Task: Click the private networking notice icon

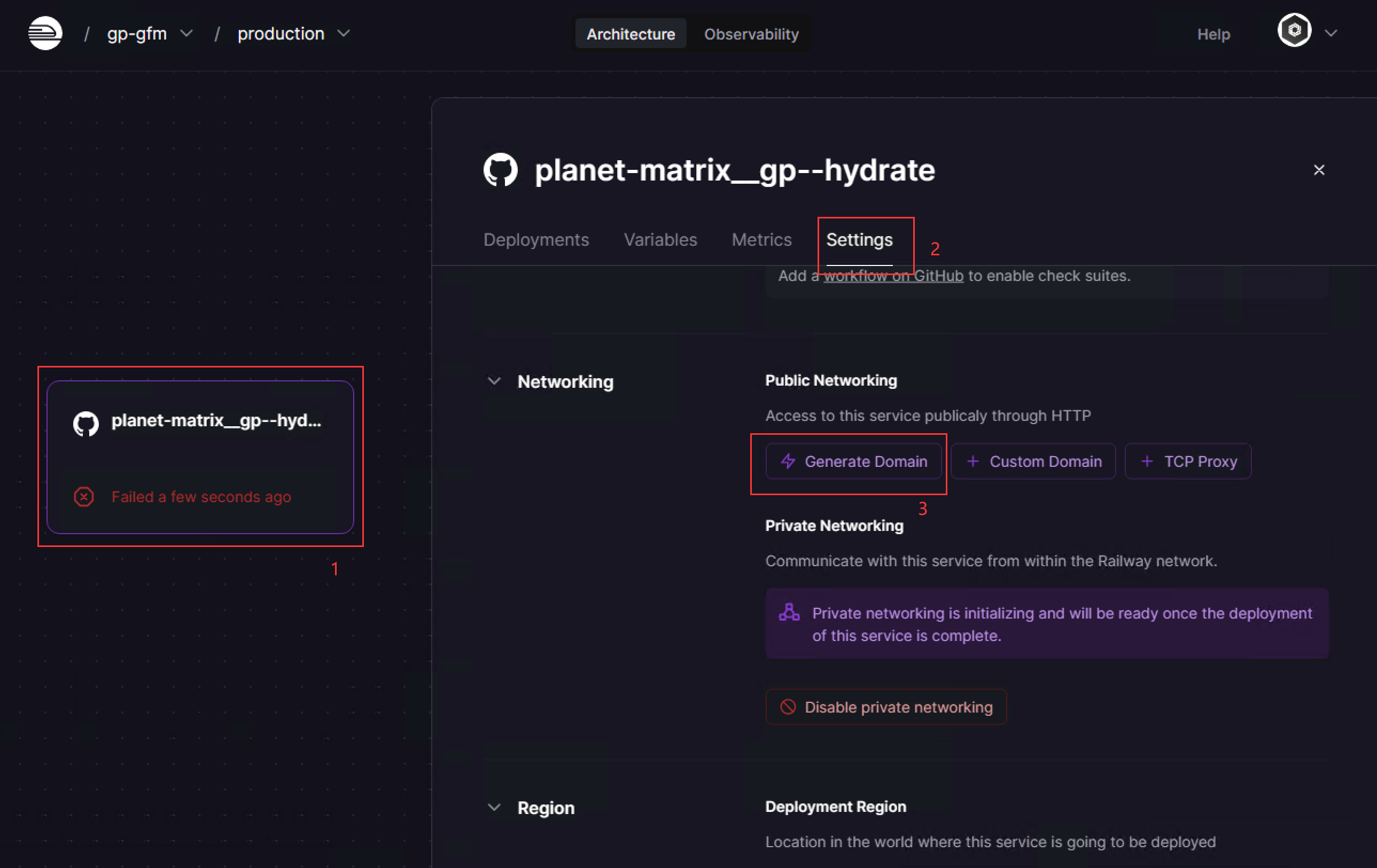Action: tap(789, 612)
